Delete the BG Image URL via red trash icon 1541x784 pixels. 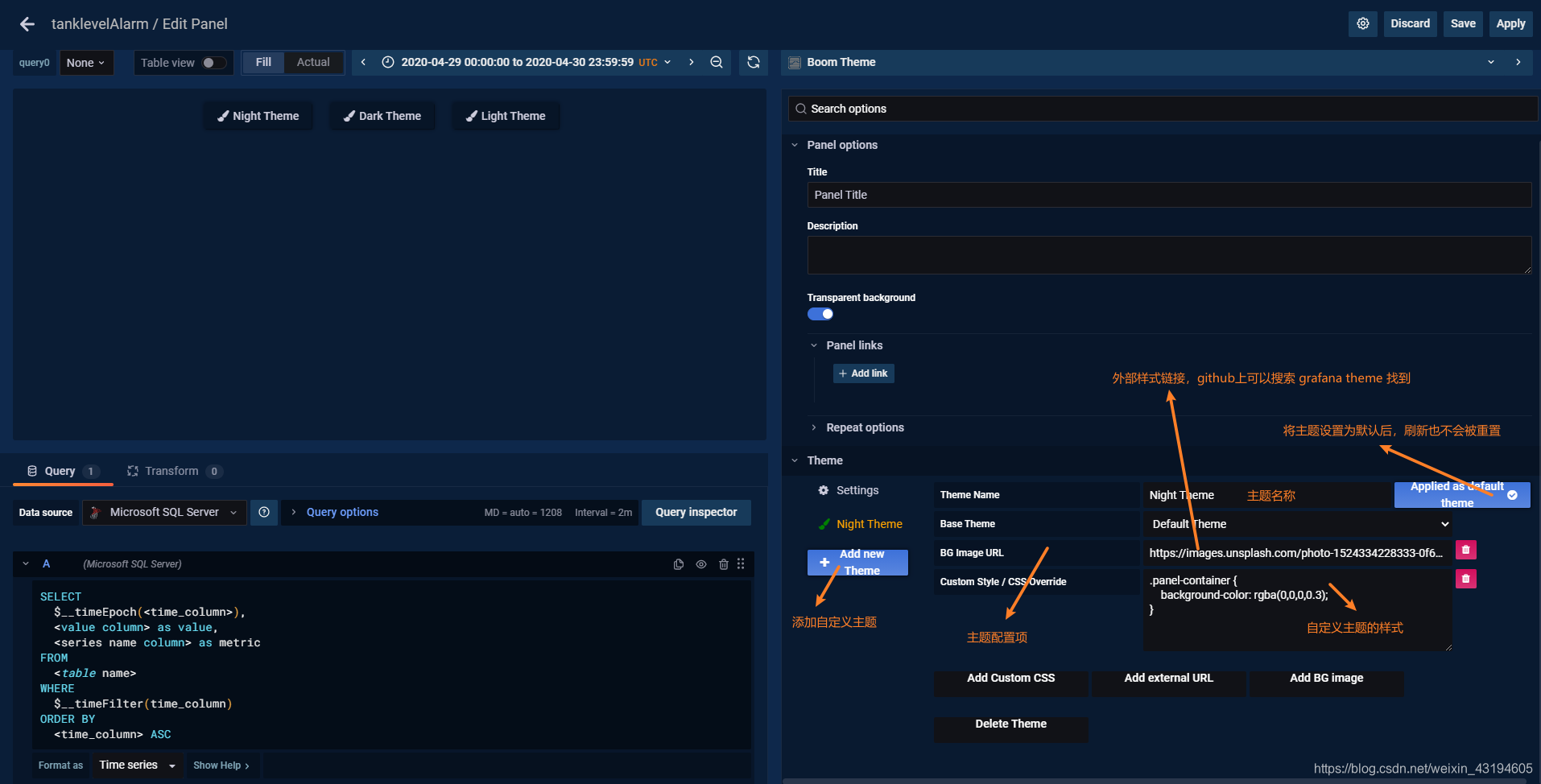(x=1465, y=550)
